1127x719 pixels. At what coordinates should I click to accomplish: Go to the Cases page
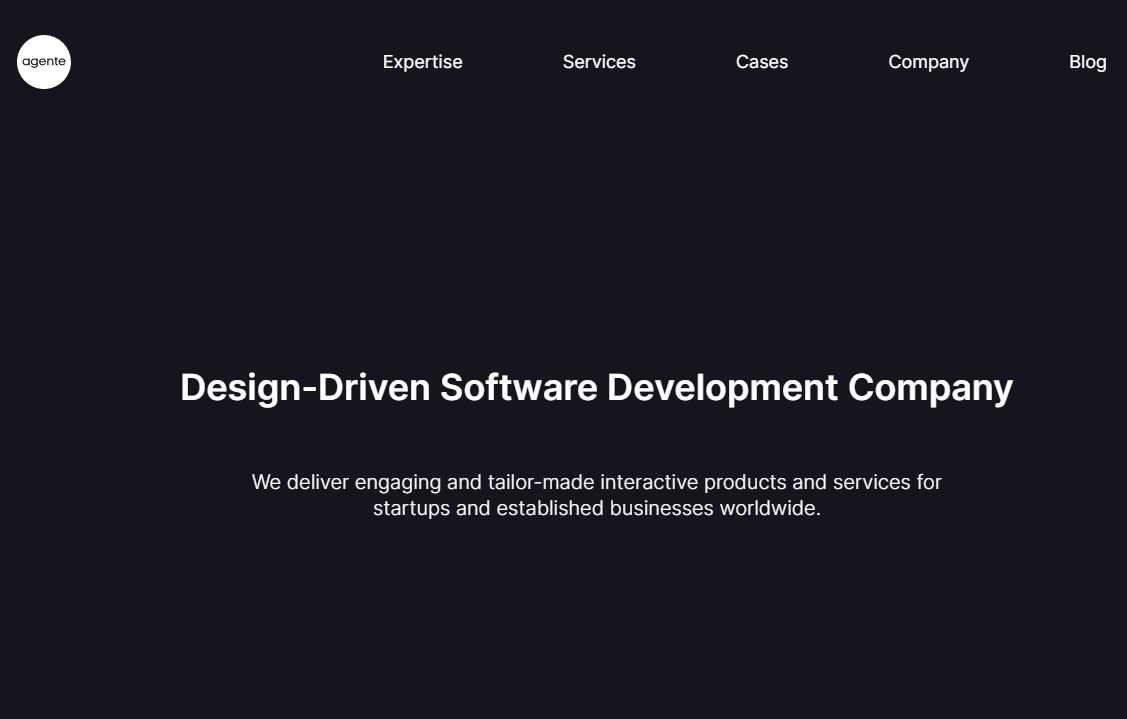coord(762,62)
